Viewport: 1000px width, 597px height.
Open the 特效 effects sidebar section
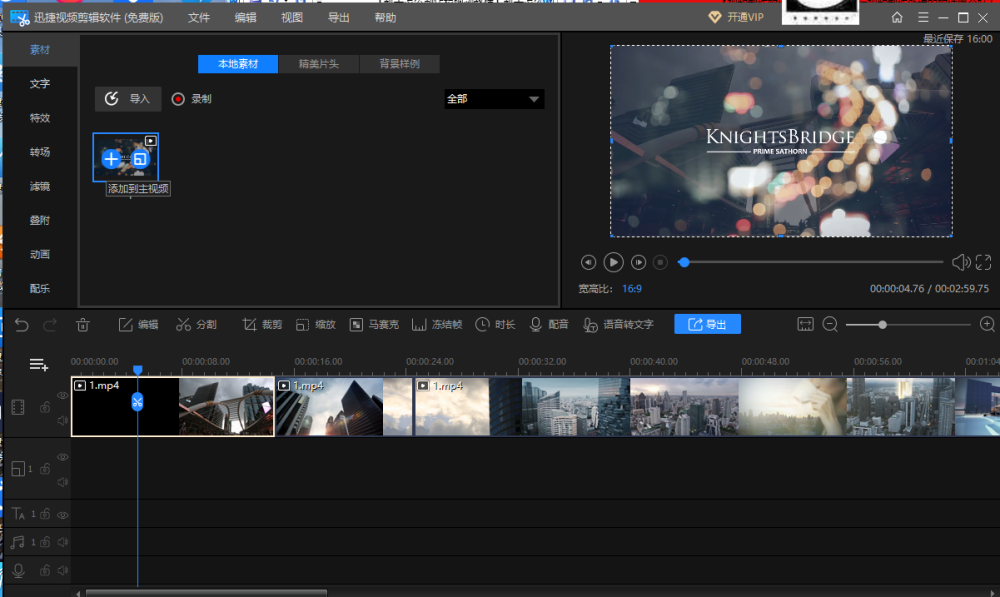click(x=40, y=118)
